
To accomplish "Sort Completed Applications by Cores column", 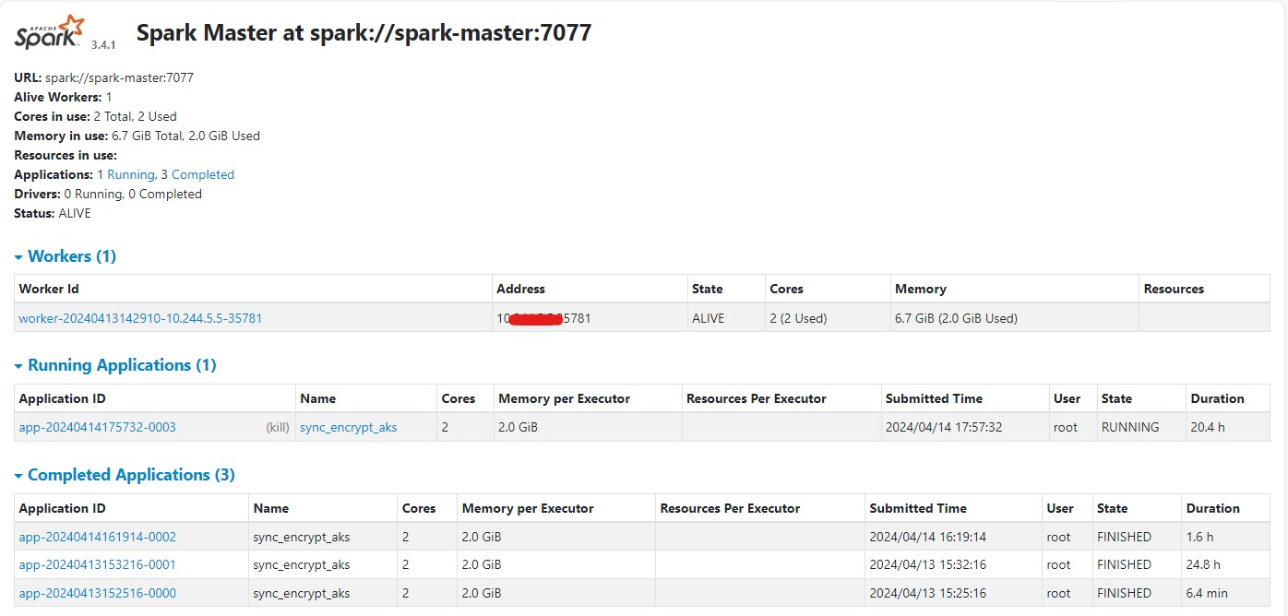I will (x=419, y=508).
